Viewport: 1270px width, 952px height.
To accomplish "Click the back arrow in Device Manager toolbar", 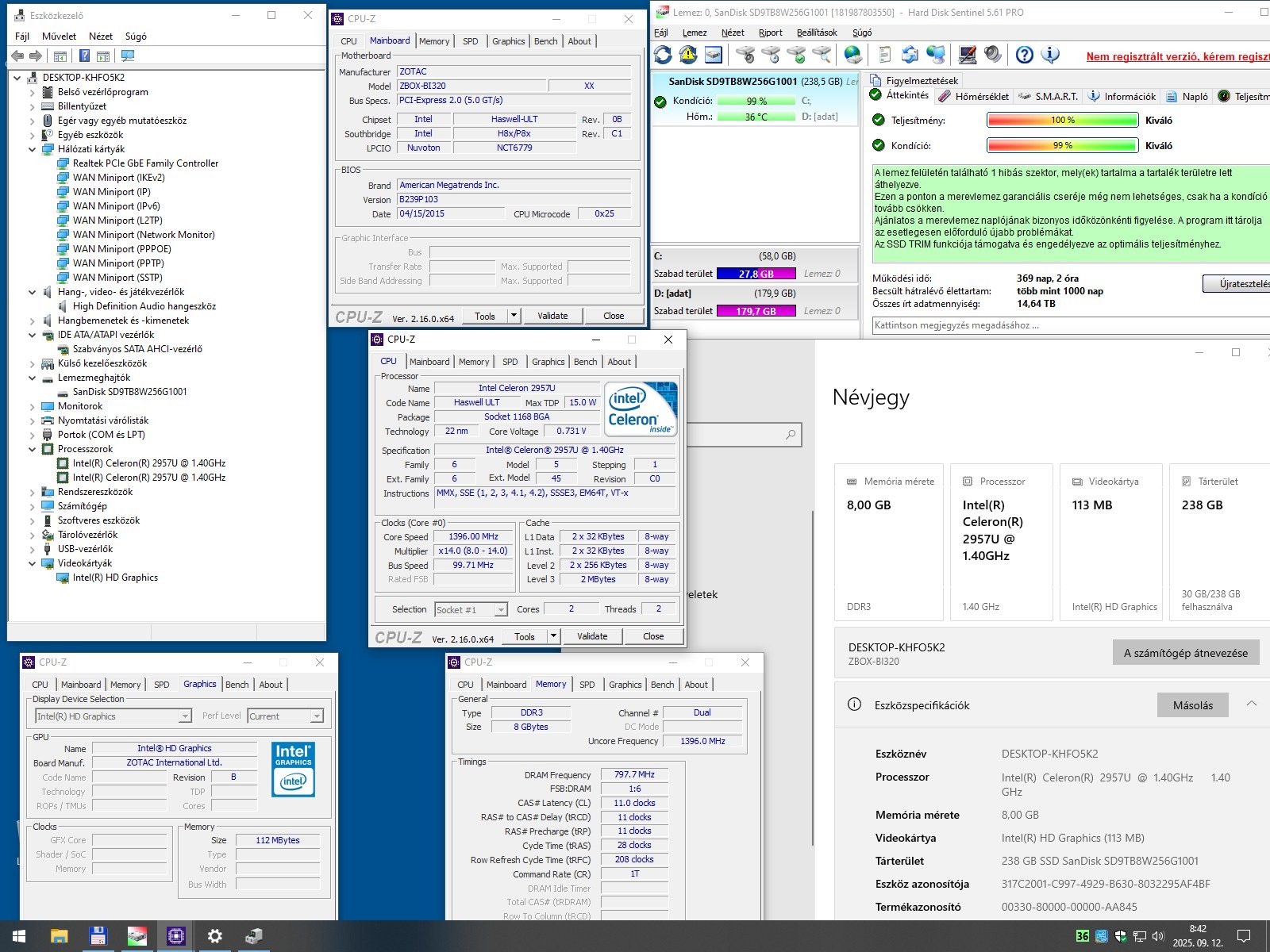I will click(x=17, y=56).
